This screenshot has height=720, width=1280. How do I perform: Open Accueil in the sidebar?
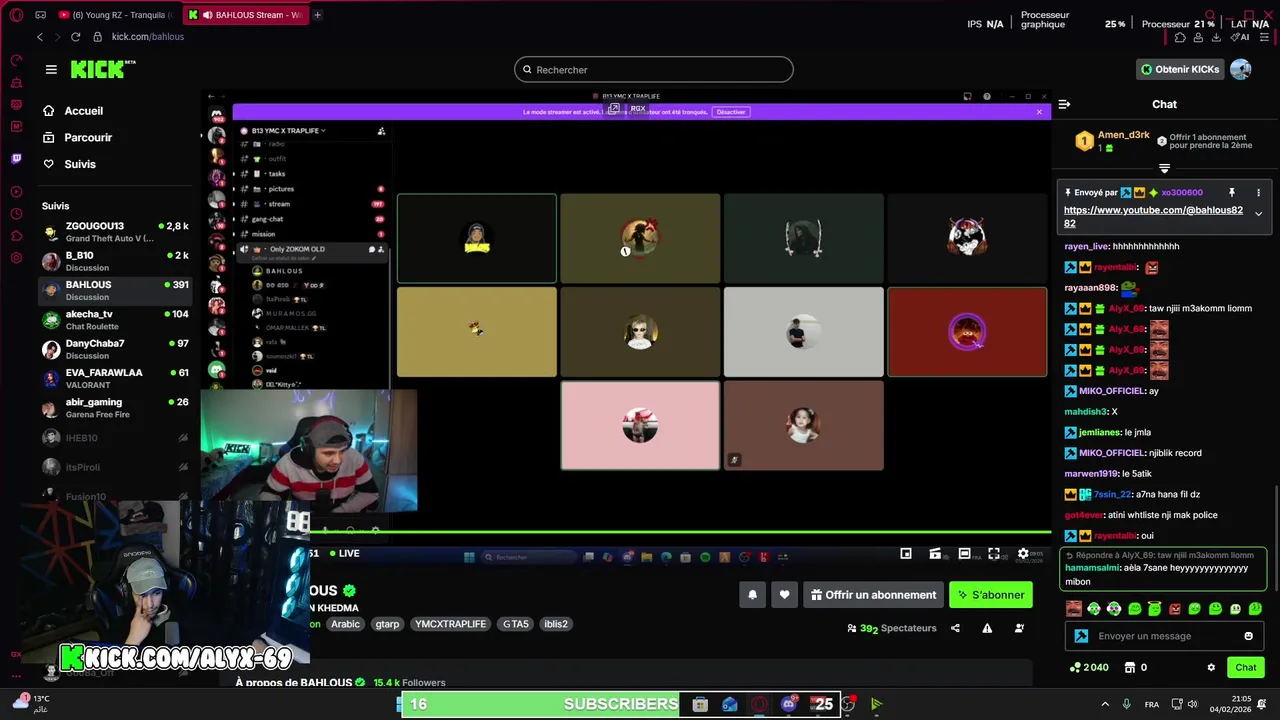click(84, 111)
